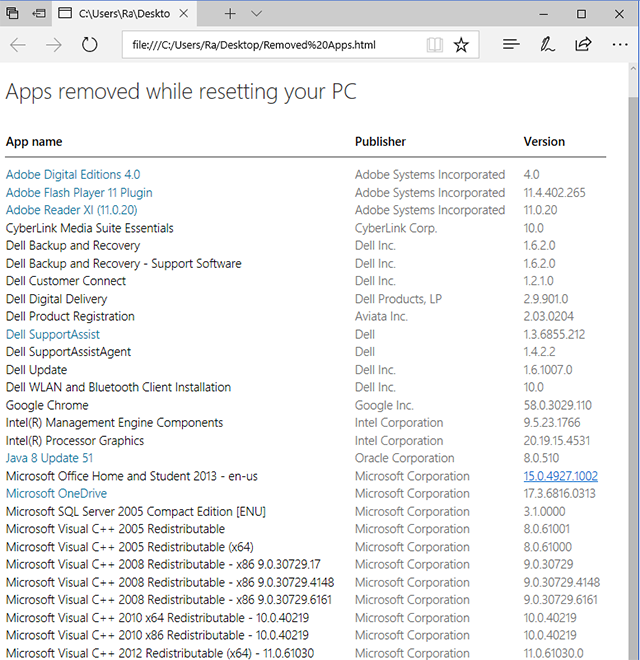Viewport: 640px width, 660px height.
Task: Select the C:\Users\Ra\Deskto tab
Action: tap(124, 13)
